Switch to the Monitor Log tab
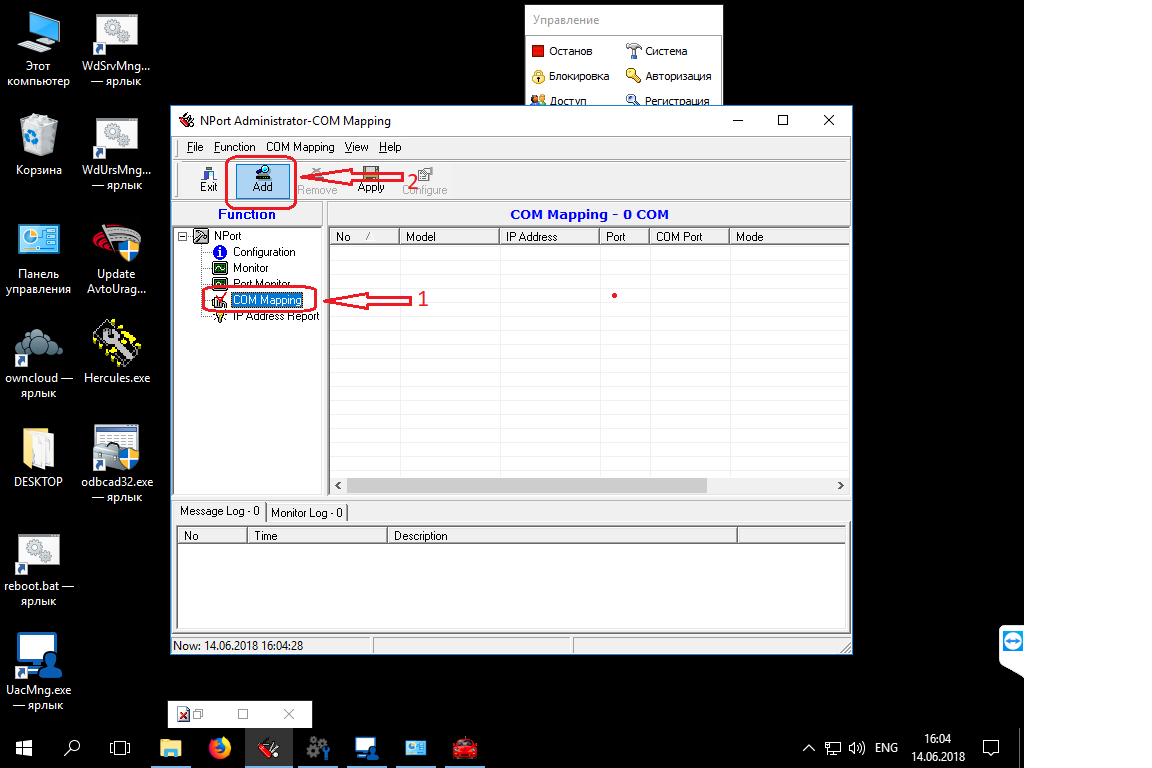Screen dimensions: 1152x768 click(x=307, y=513)
